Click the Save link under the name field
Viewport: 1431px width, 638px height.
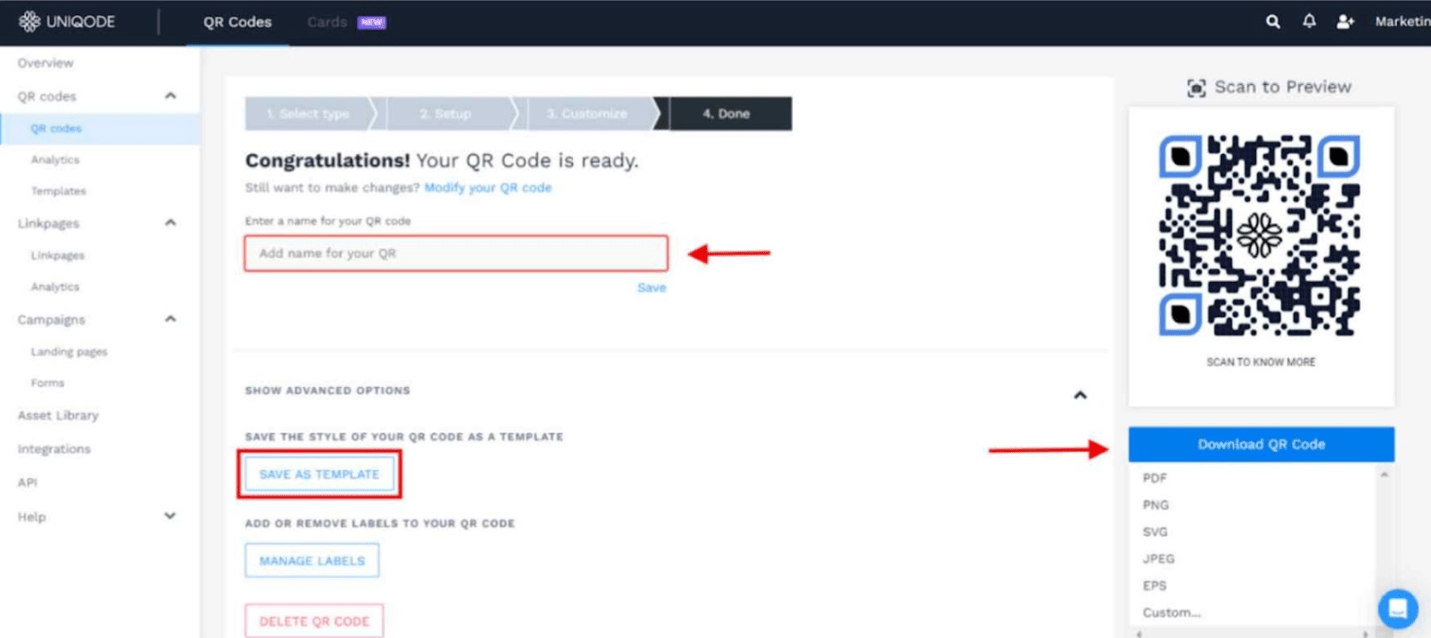point(652,288)
